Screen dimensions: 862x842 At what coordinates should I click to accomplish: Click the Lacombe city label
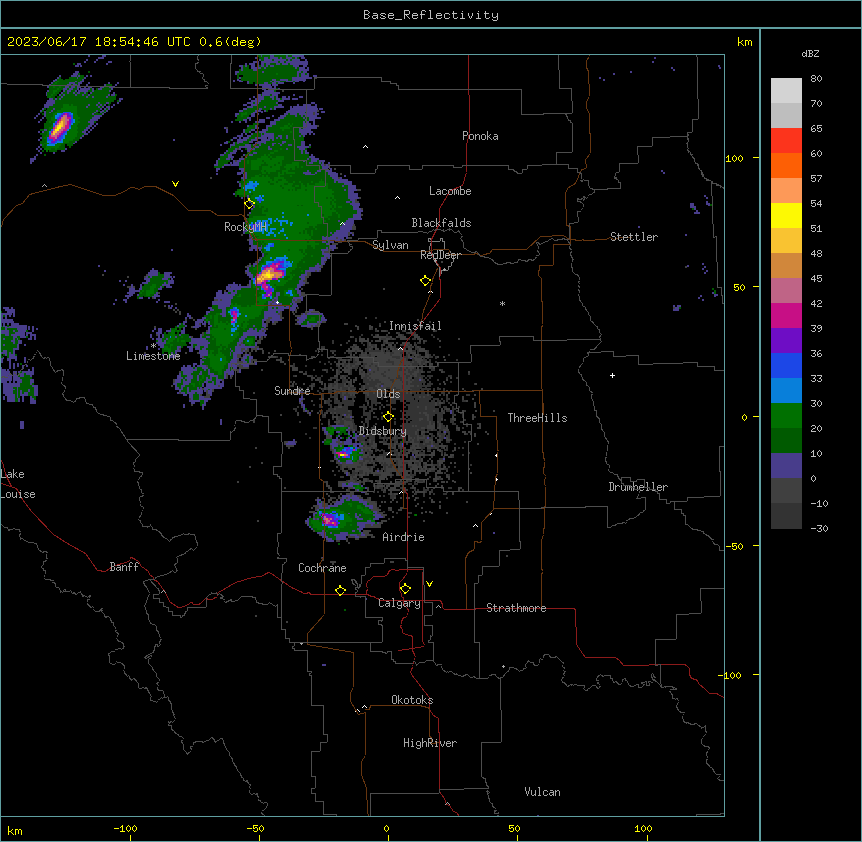(x=450, y=191)
